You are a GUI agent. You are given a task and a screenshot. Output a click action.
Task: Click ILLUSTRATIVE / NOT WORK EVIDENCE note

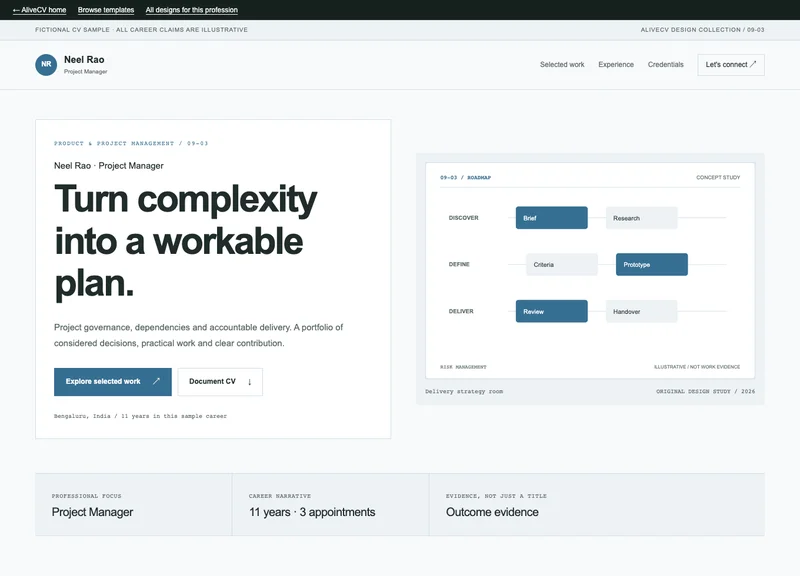point(696,367)
